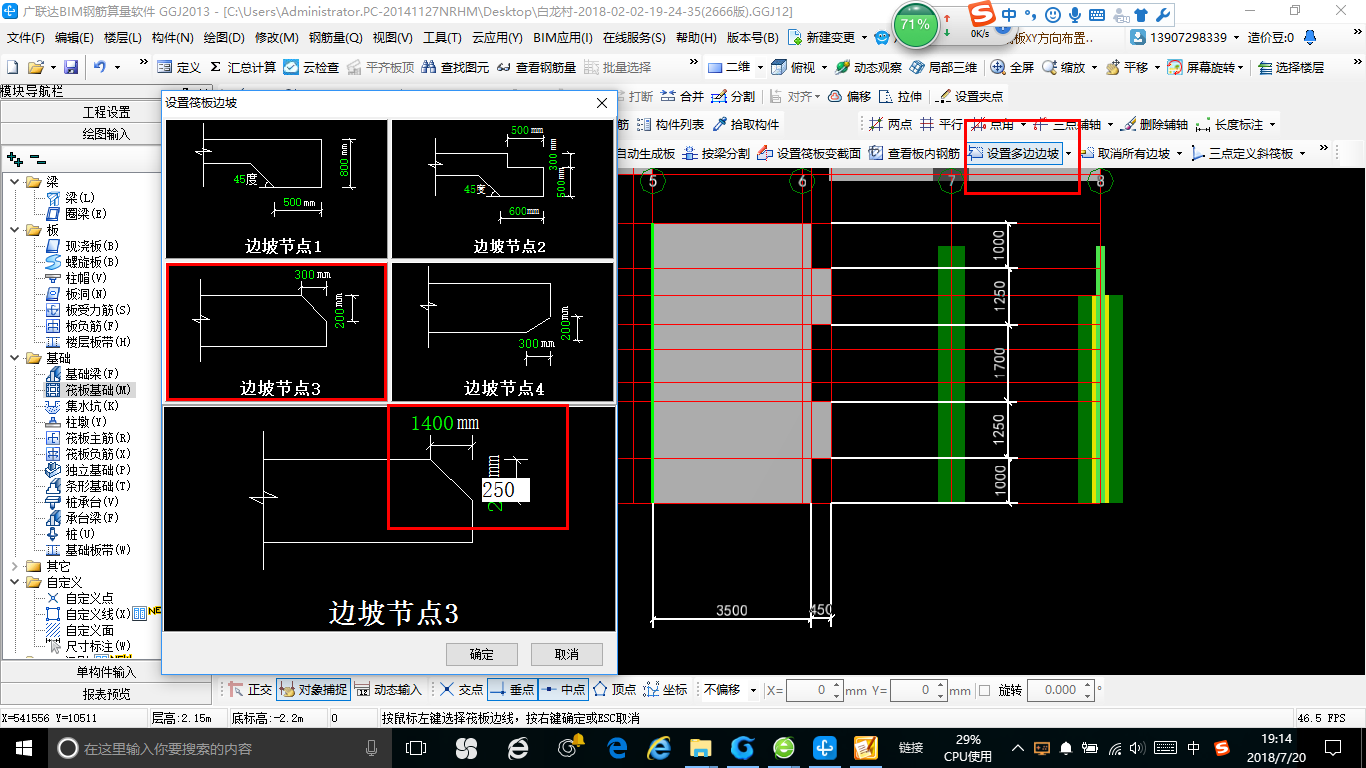Click 设置筏板变截面 tool
1366x768 pixels.
[x=809, y=153]
